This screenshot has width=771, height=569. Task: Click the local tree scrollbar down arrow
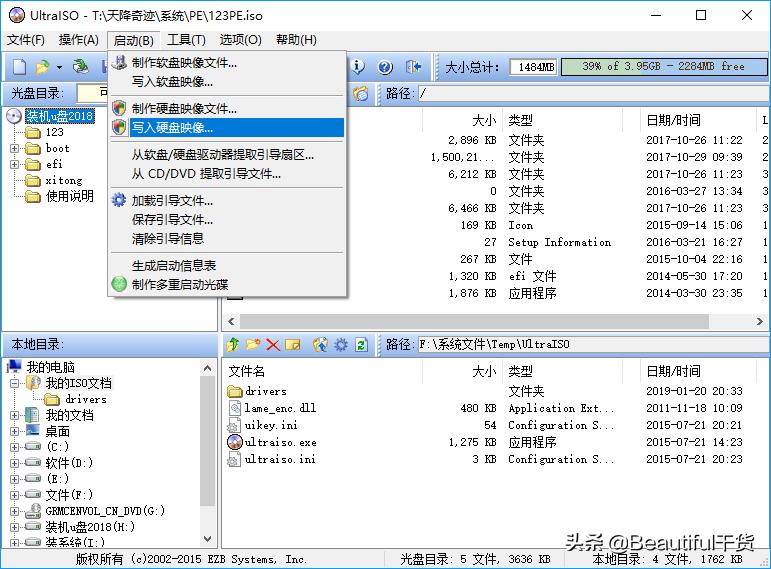point(208,539)
